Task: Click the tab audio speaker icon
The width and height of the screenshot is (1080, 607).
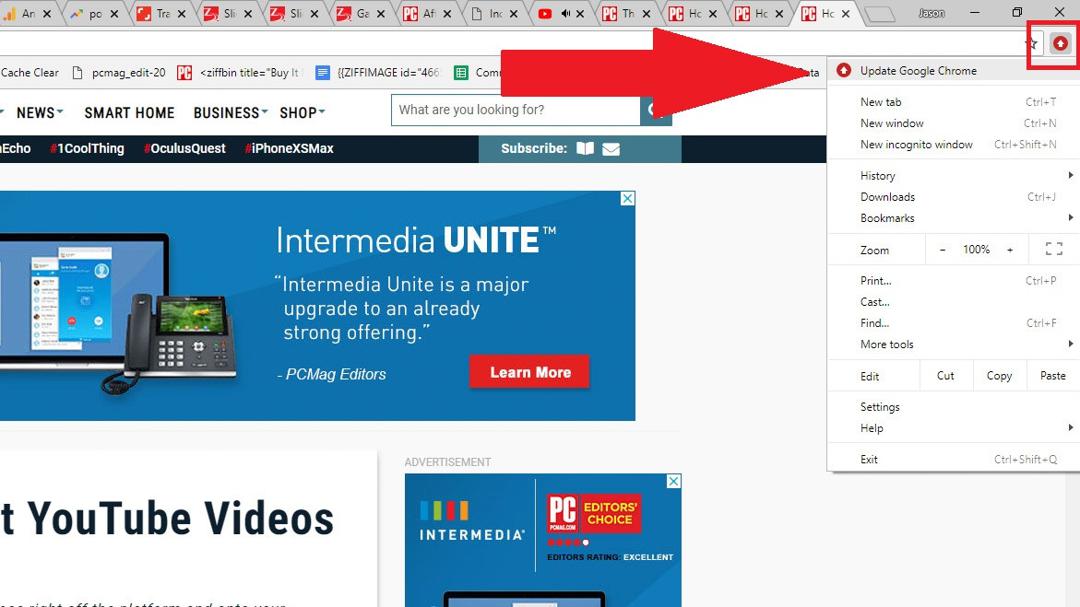Action: [565, 14]
